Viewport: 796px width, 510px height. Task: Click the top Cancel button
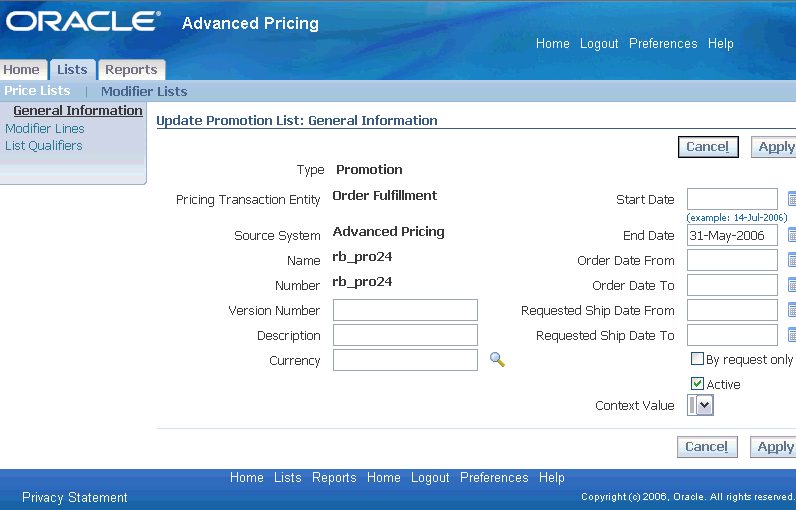(708, 147)
